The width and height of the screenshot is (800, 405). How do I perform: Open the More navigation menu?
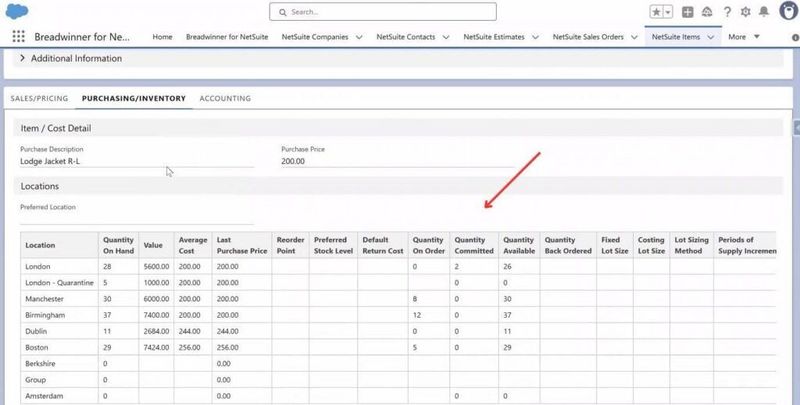pyautogui.click(x=744, y=37)
